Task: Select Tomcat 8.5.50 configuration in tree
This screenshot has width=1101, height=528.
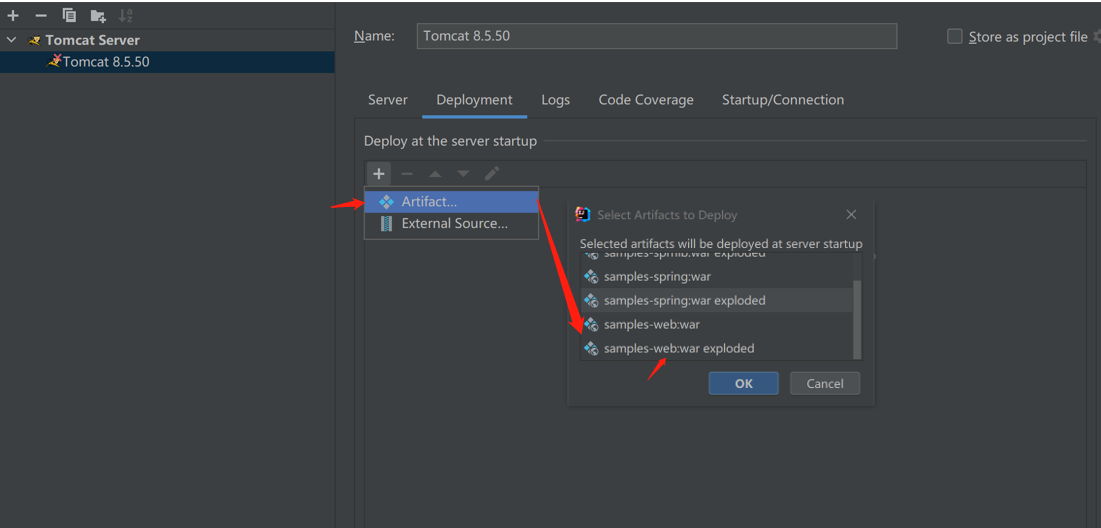Action: [x=106, y=62]
